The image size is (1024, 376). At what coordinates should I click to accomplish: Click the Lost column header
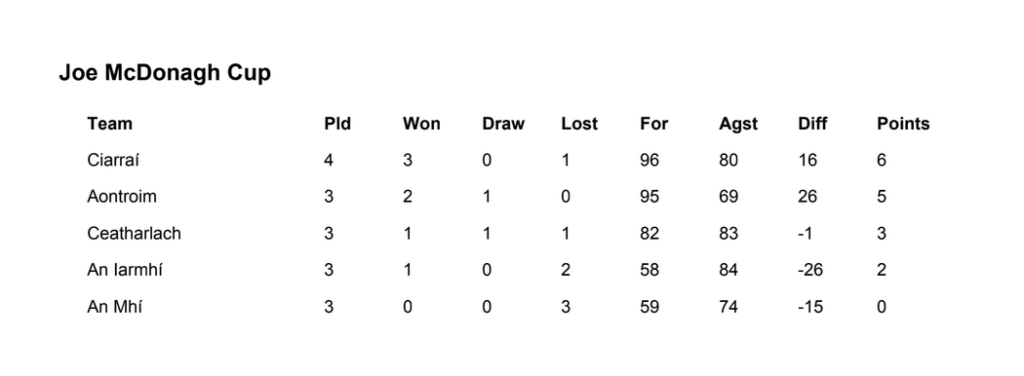click(x=579, y=123)
